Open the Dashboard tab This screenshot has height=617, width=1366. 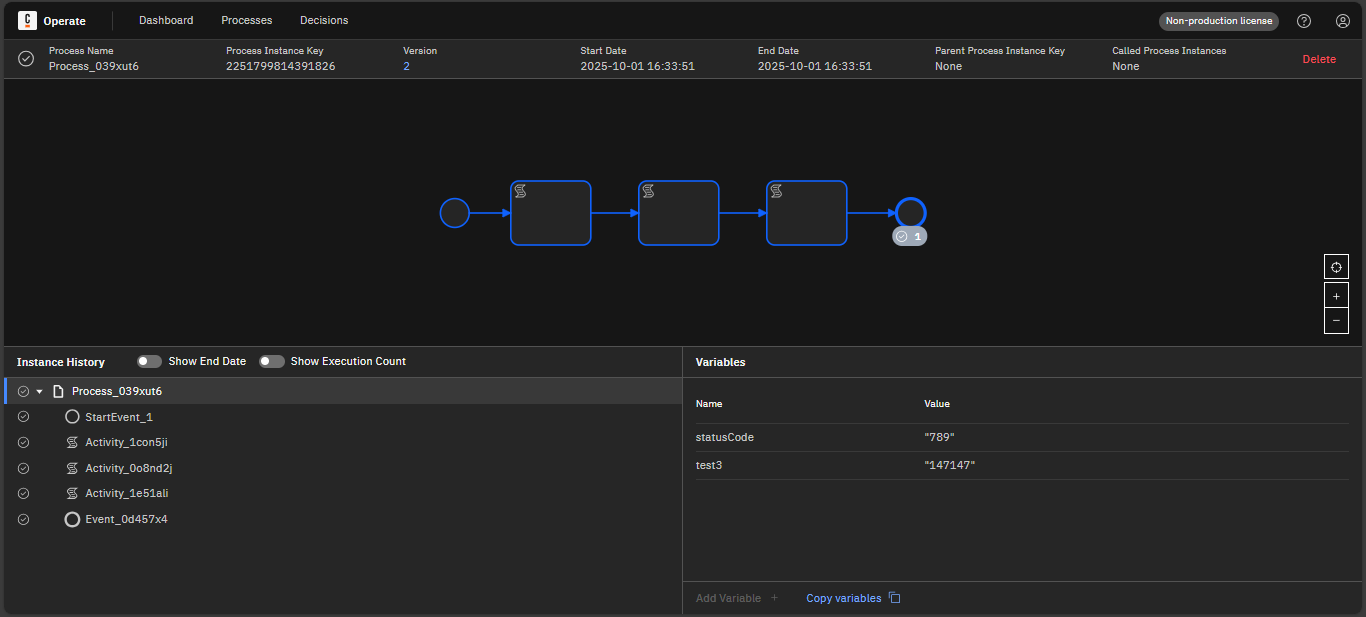point(166,20)
